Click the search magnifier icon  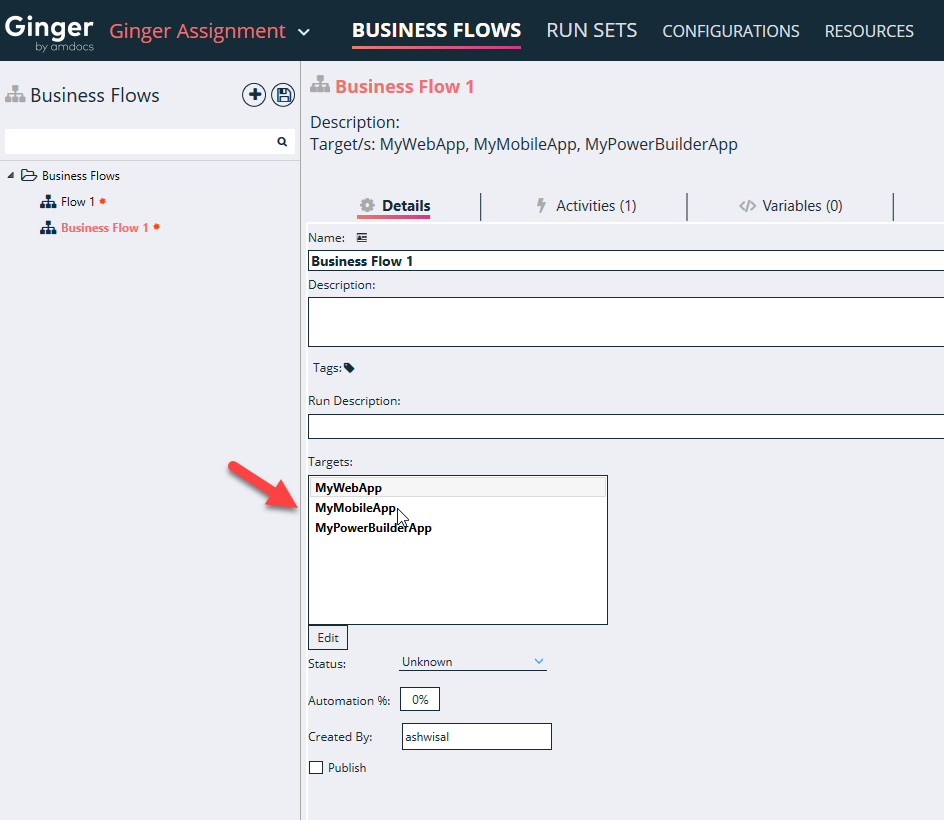click(x=282, y=142)
